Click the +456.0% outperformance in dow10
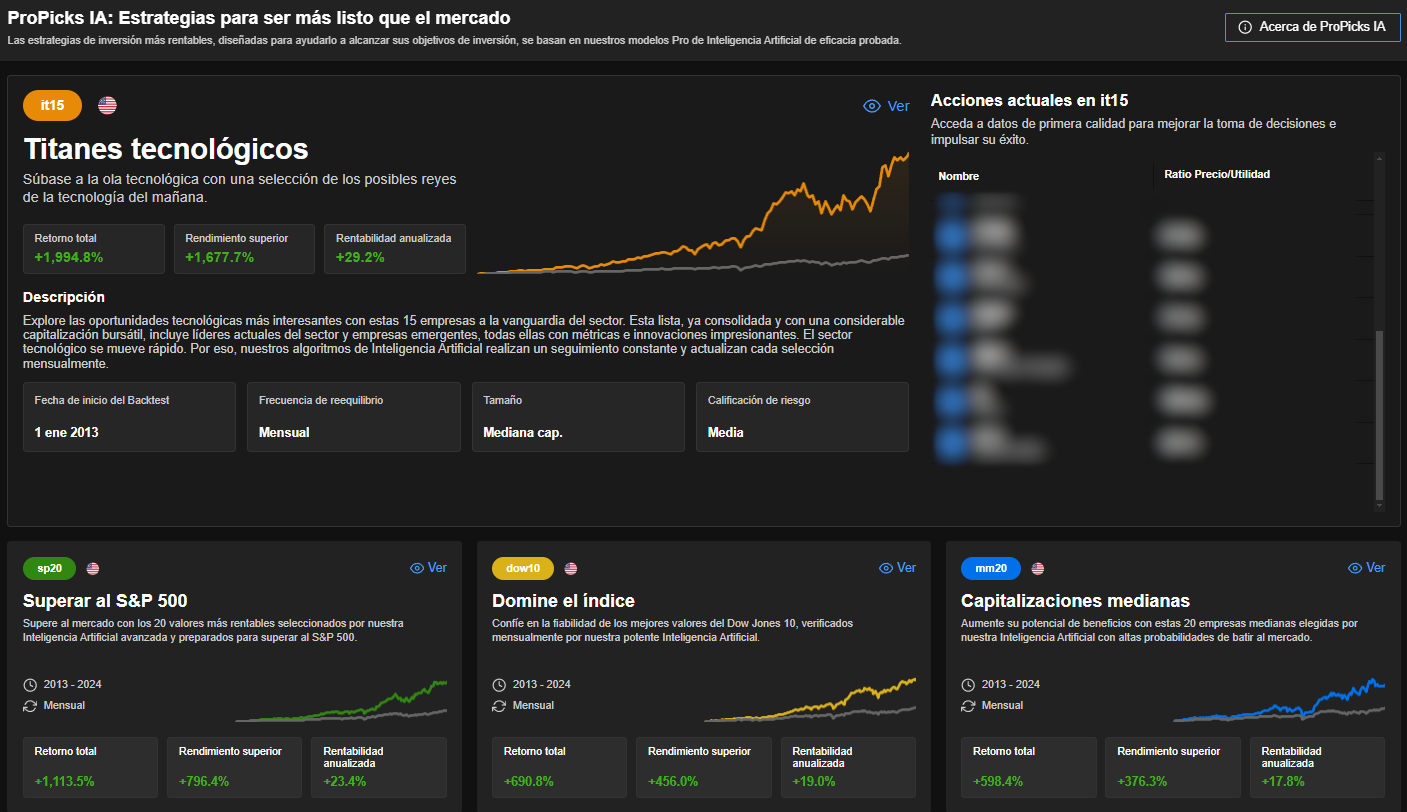 673,781
